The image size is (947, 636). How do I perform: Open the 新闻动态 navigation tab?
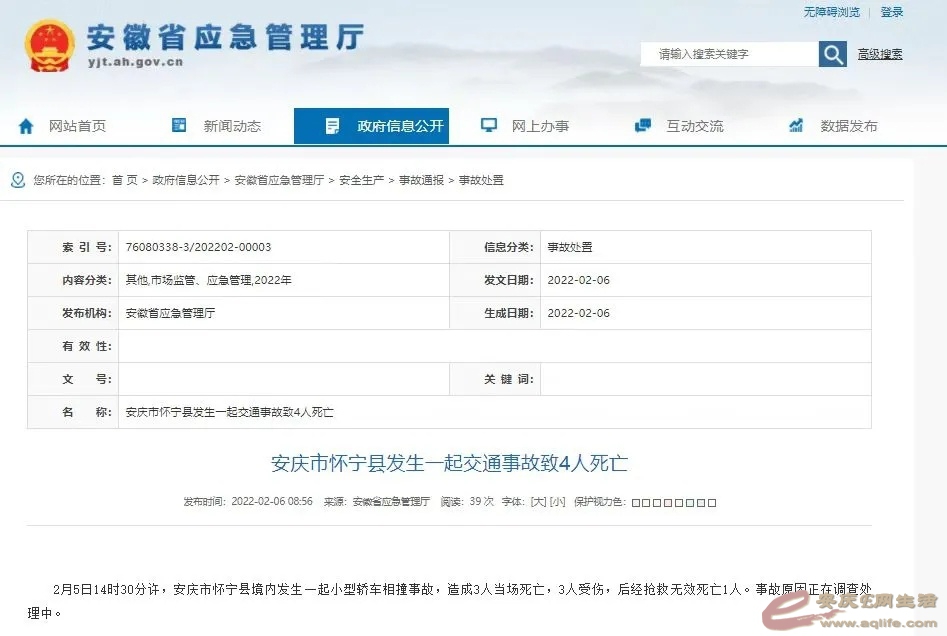[x=232, y=126]
